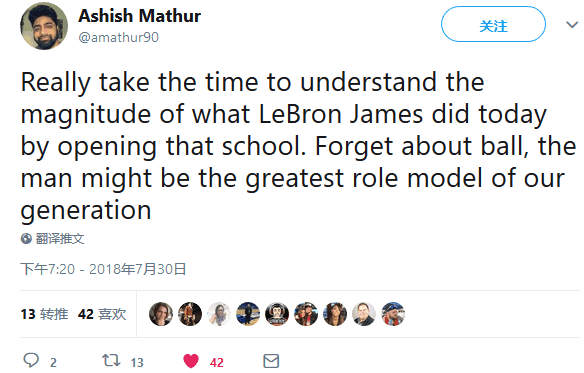
Task: Open the fifth liker avatar with headphones
Action: coord(277,314)
